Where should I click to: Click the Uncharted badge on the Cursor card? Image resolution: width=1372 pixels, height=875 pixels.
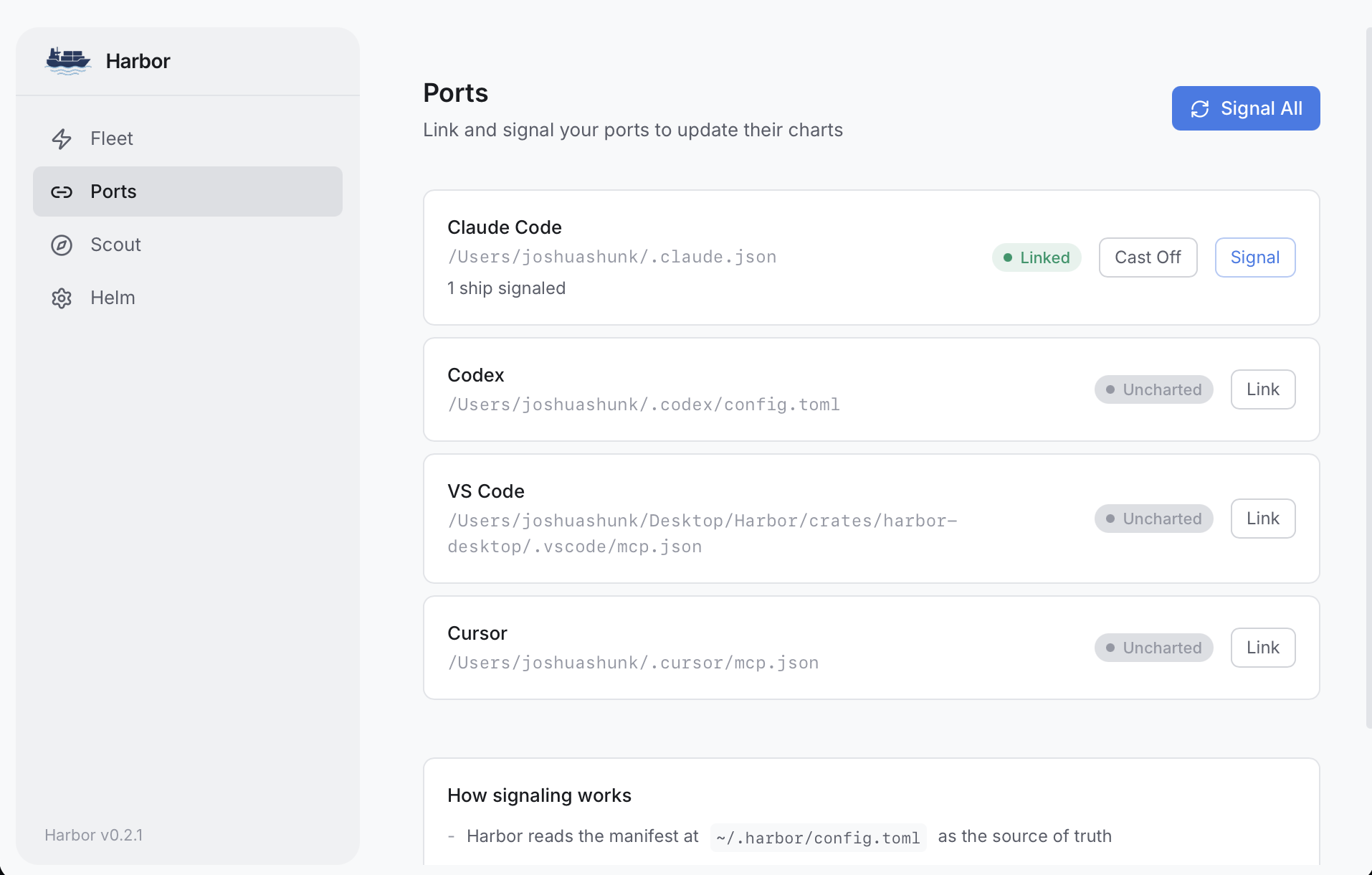(x=1153, y=647)
